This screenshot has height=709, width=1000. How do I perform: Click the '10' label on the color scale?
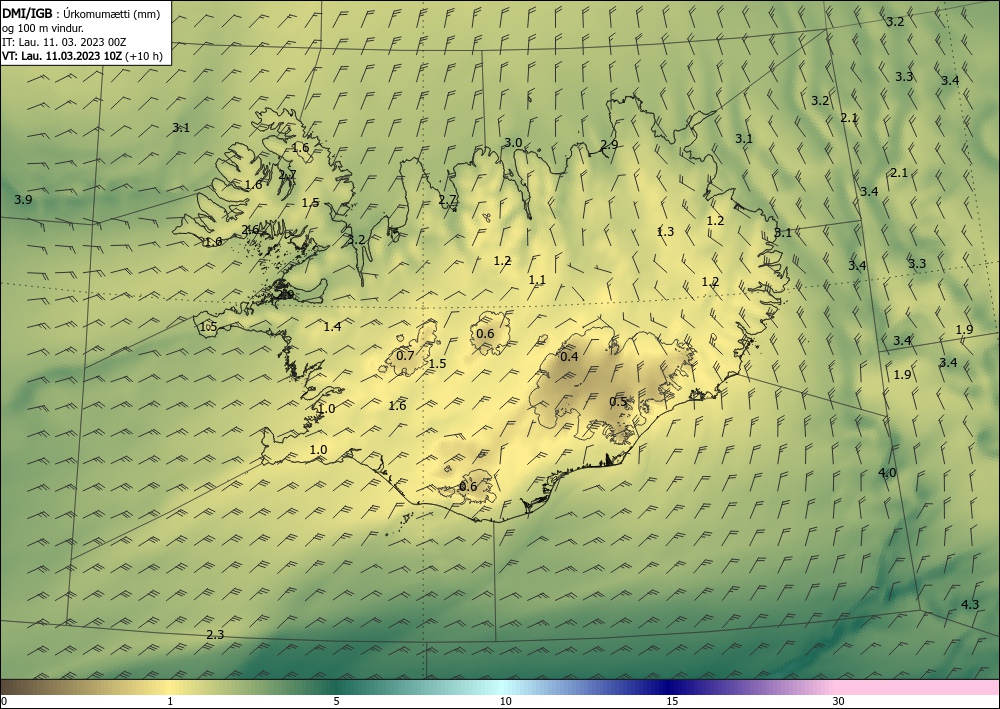[505, 701]
